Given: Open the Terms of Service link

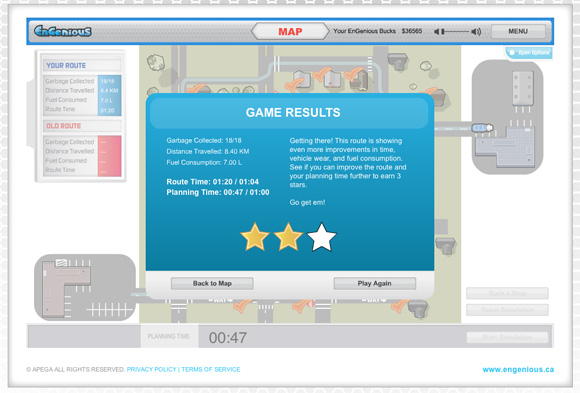Looking at the screenshot, I should (x=211, y=369).
